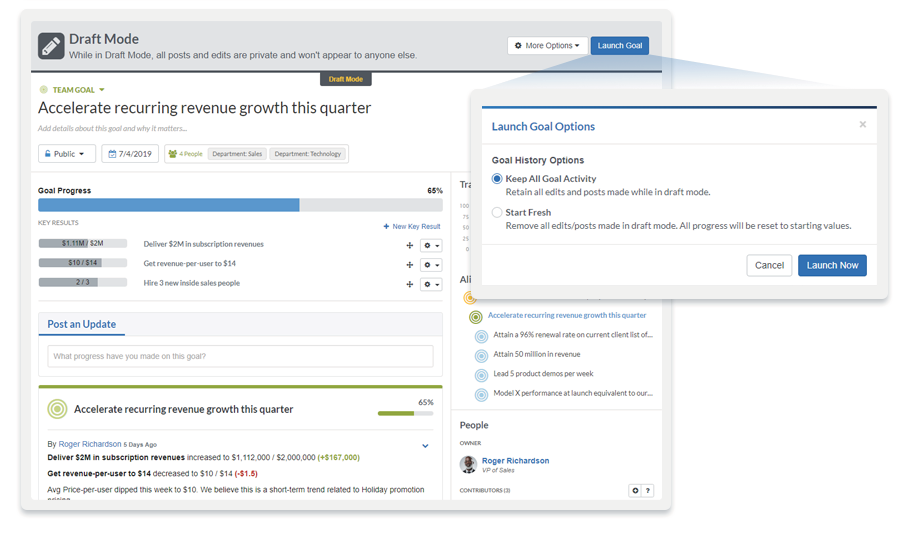Click the contributors help question mark icon

coord(647,490)
